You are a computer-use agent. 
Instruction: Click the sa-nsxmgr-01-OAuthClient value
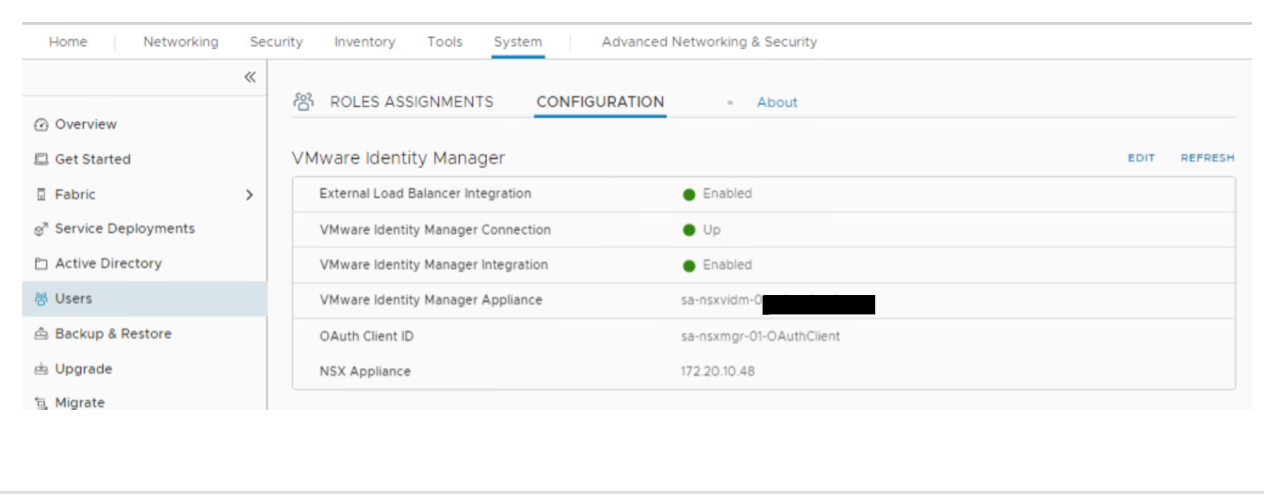pyautogui.click(x=760, y=337)
